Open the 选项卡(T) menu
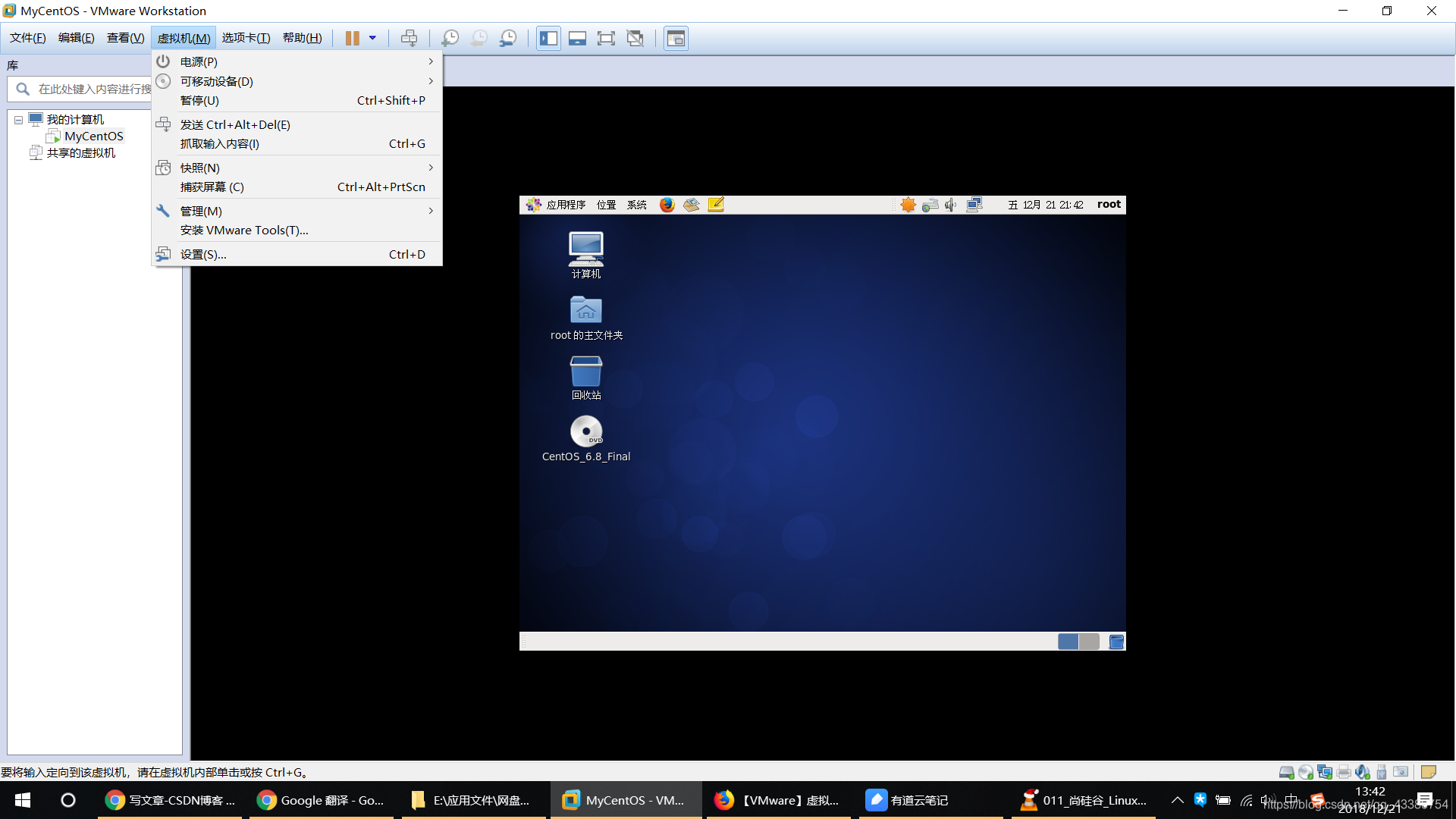This screenshot has width=1456, height=819. tap(246, 38)
